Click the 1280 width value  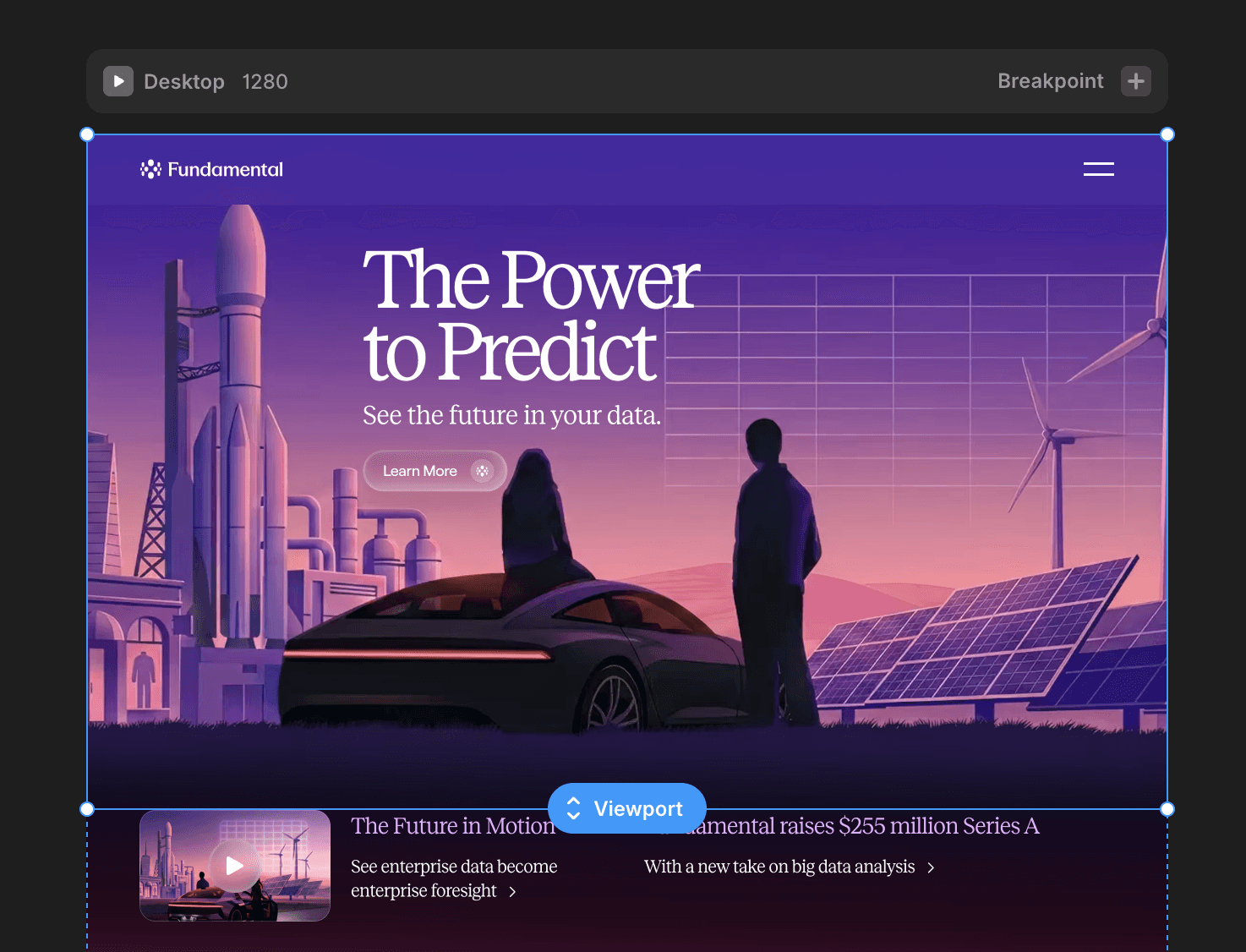pos(265,82)
